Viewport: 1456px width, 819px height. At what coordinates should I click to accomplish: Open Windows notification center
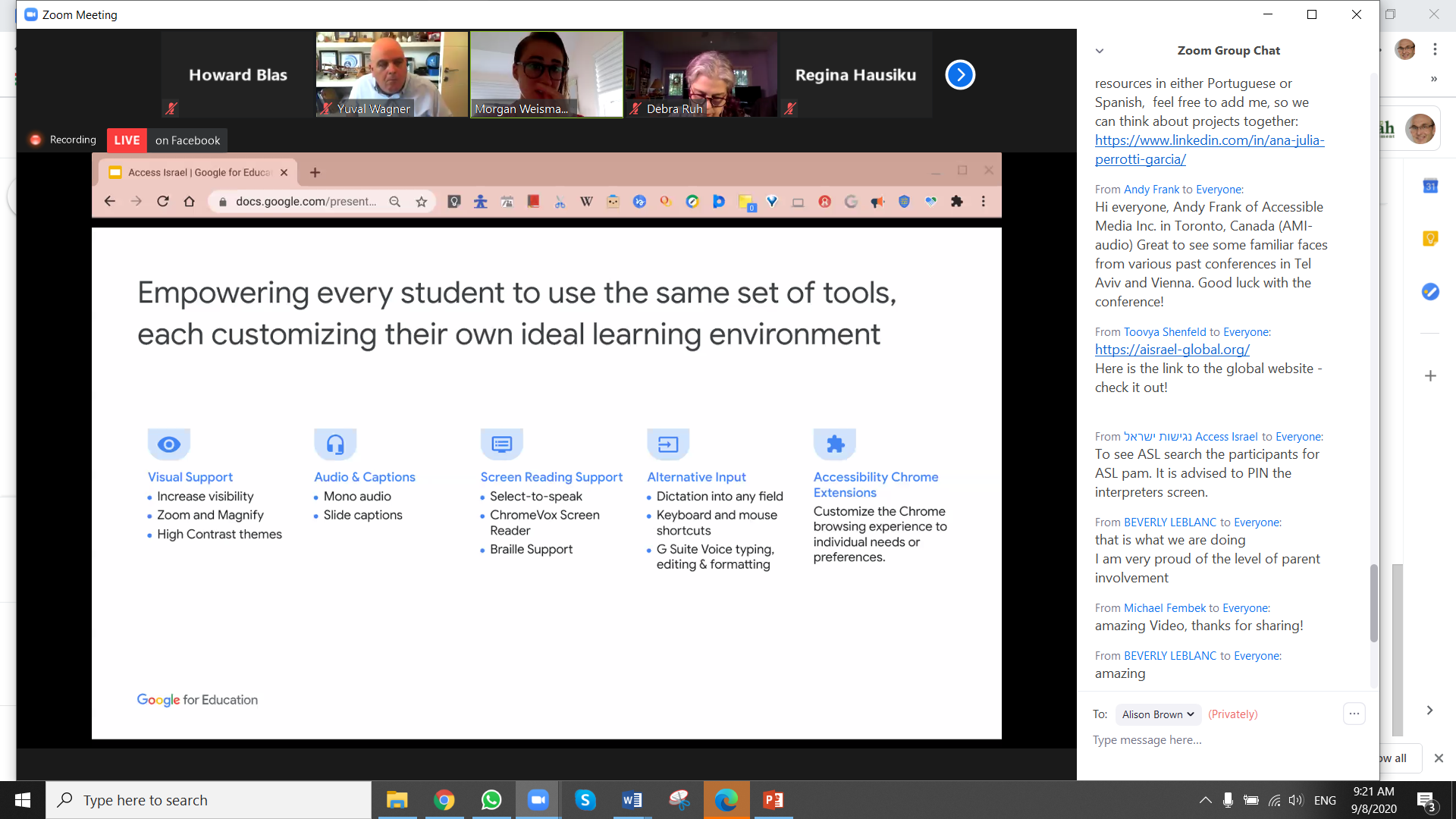click(x=1426, y=801)
